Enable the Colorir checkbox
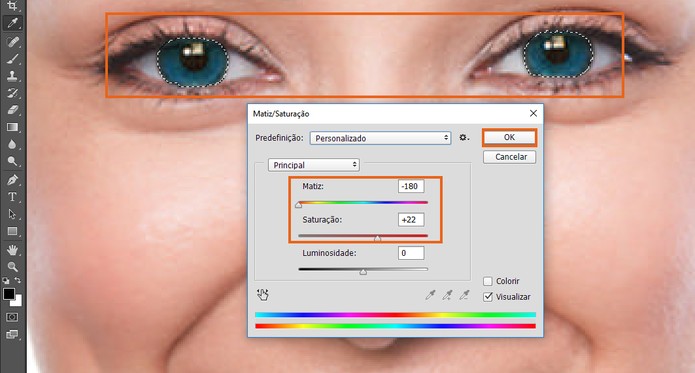The width and height of the screenshot is (695, 373). click(x=488, y=281)
